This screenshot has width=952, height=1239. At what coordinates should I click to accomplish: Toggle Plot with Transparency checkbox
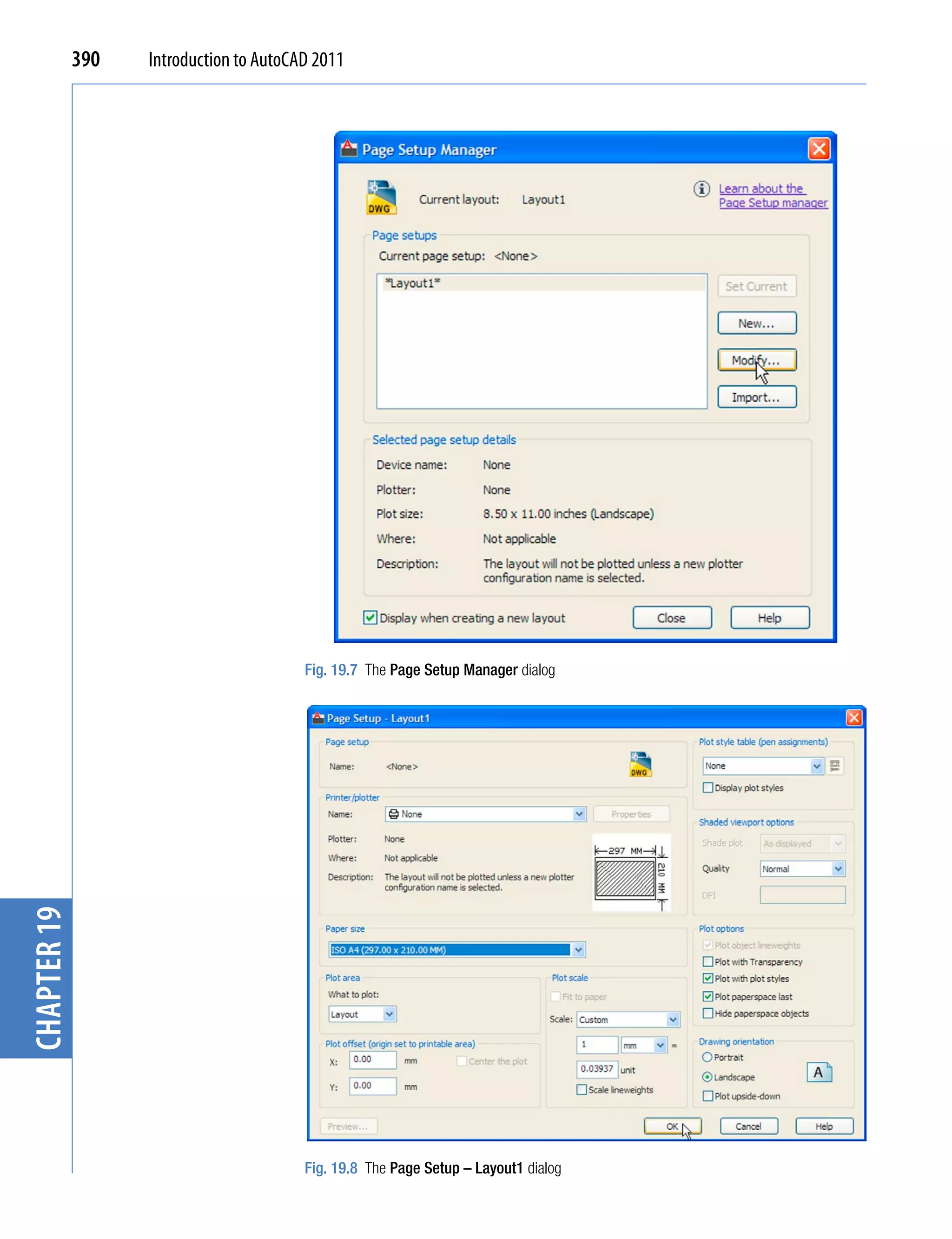click(x=708, y=961)
